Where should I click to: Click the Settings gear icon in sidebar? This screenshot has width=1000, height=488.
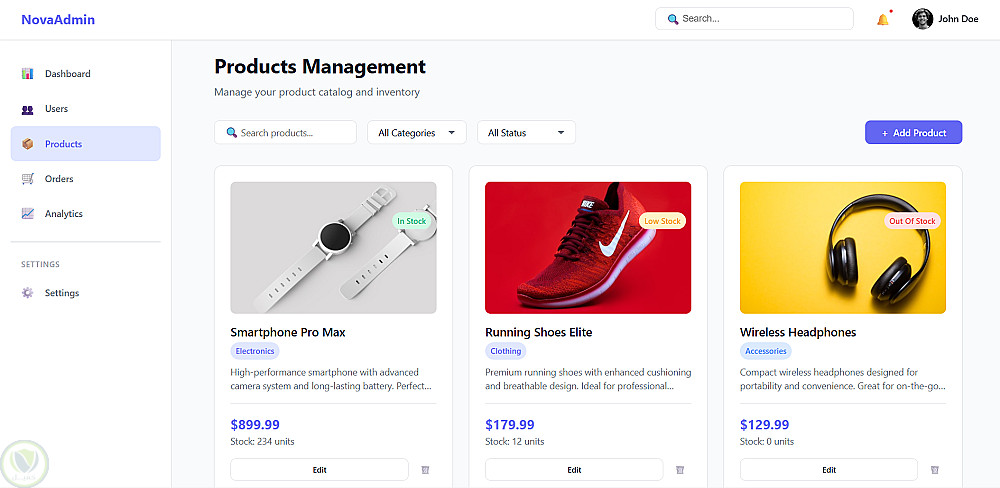(x=28, y=293)
